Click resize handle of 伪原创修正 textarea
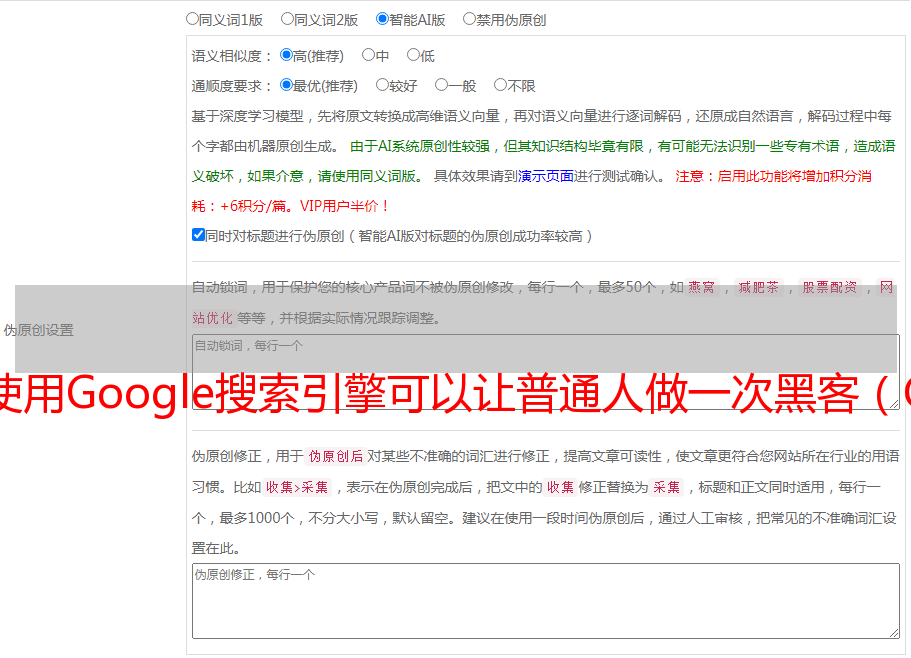The width and height of the screenshot is (911, 658). click(x=894, y=634)
